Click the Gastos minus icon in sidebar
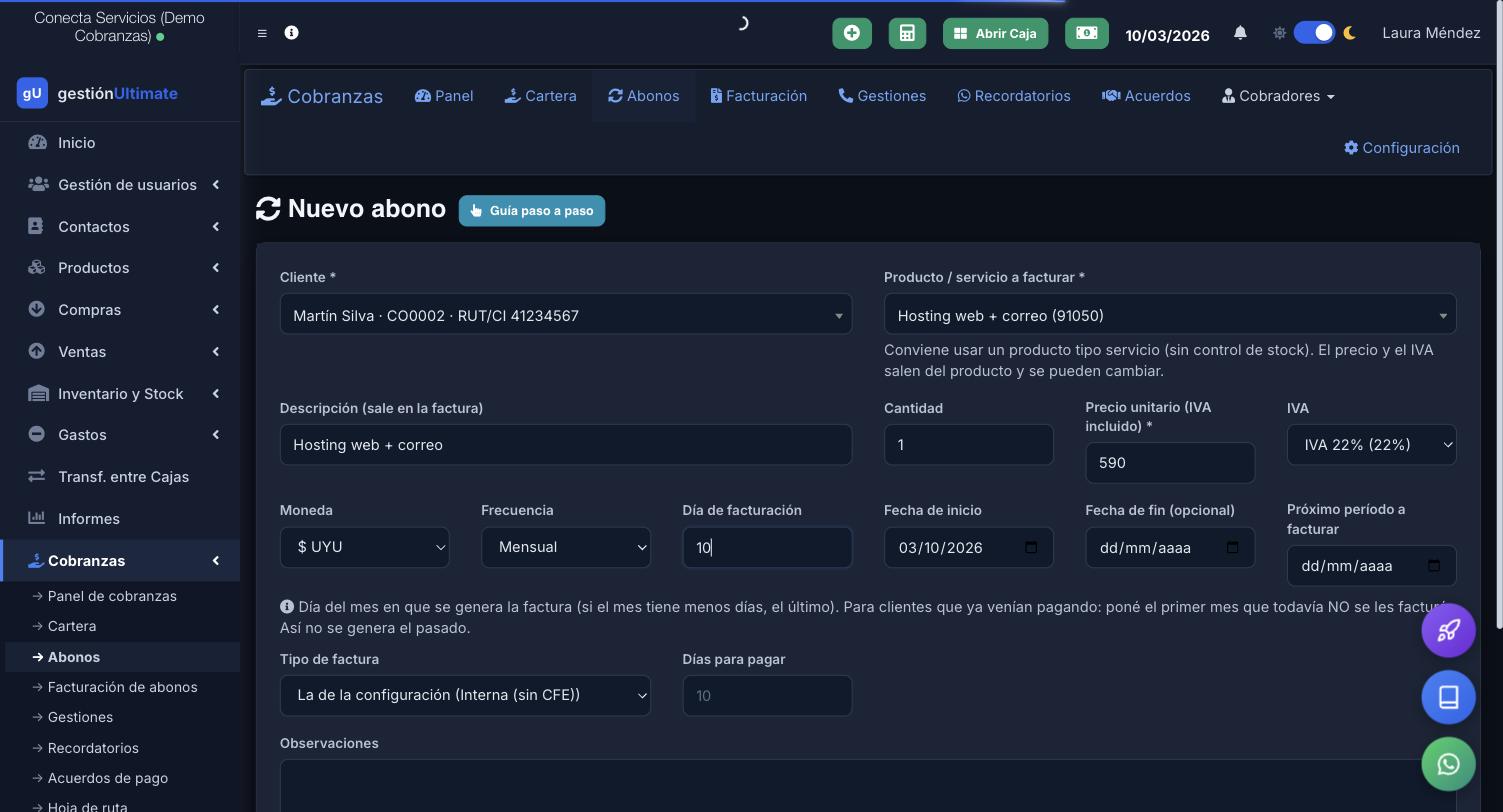The height and width of the screenshot is (812, 1503). [37, 435]
